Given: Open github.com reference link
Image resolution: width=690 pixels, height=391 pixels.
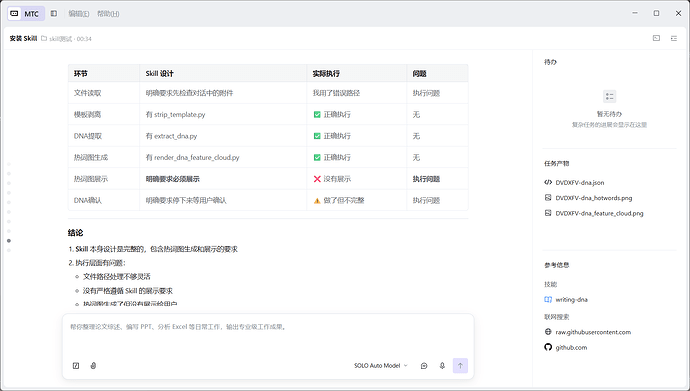Looking at the screenshot, I should (571, 347).
